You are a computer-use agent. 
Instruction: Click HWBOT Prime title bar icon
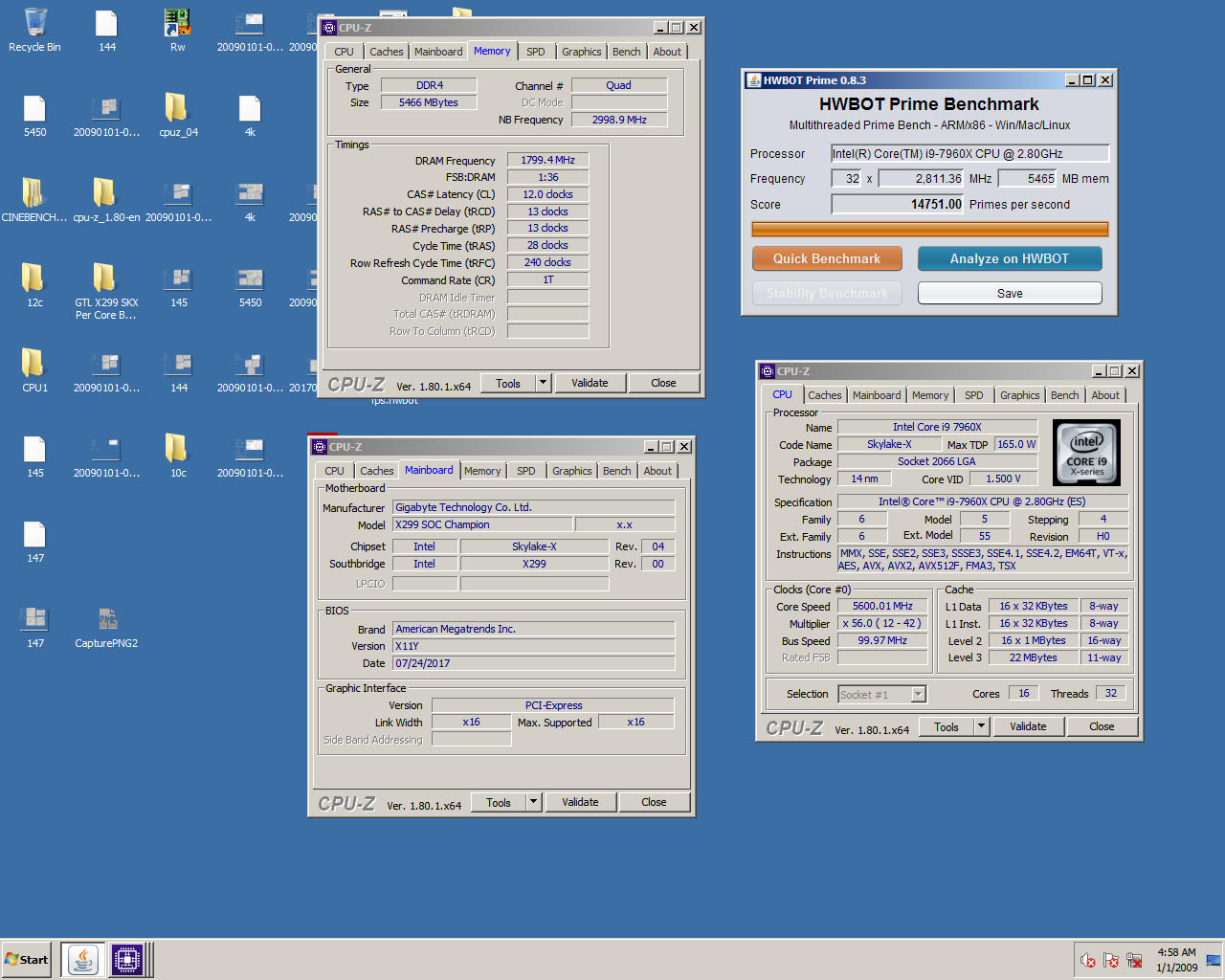point(753,80)
